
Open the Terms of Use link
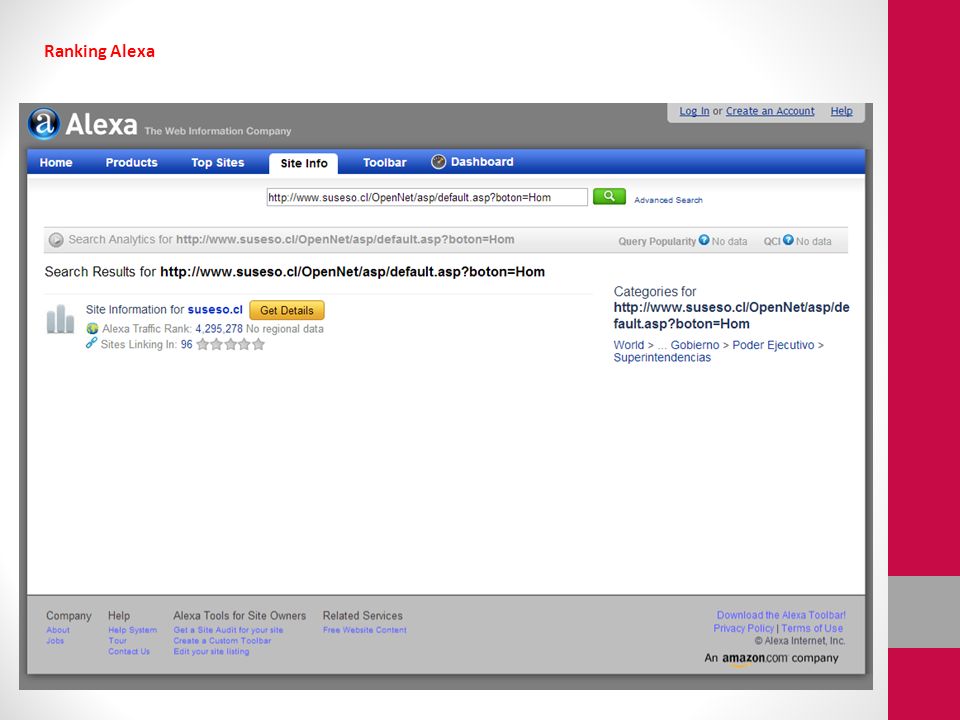click(x=812, y=628)
